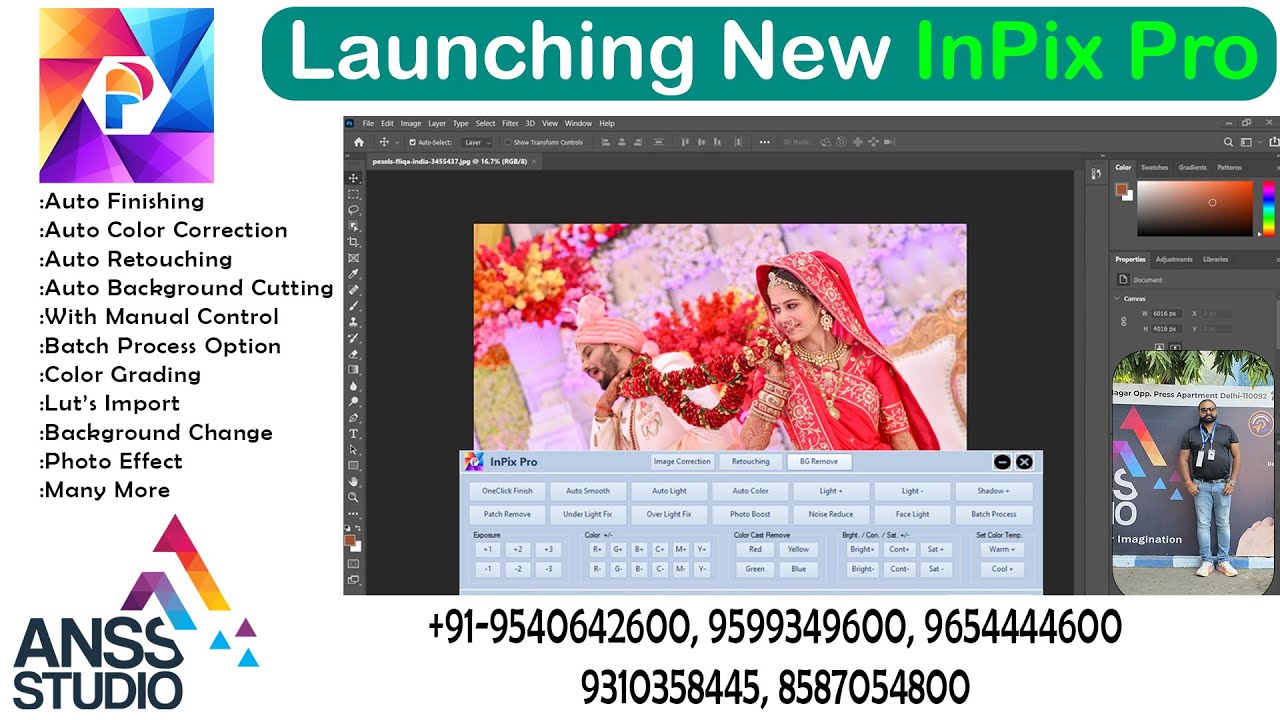Image resolution: width=1280 pixels, height=720 pixels.
Task: Select the Clone Stamp tool
Action: tap(354, 322)
